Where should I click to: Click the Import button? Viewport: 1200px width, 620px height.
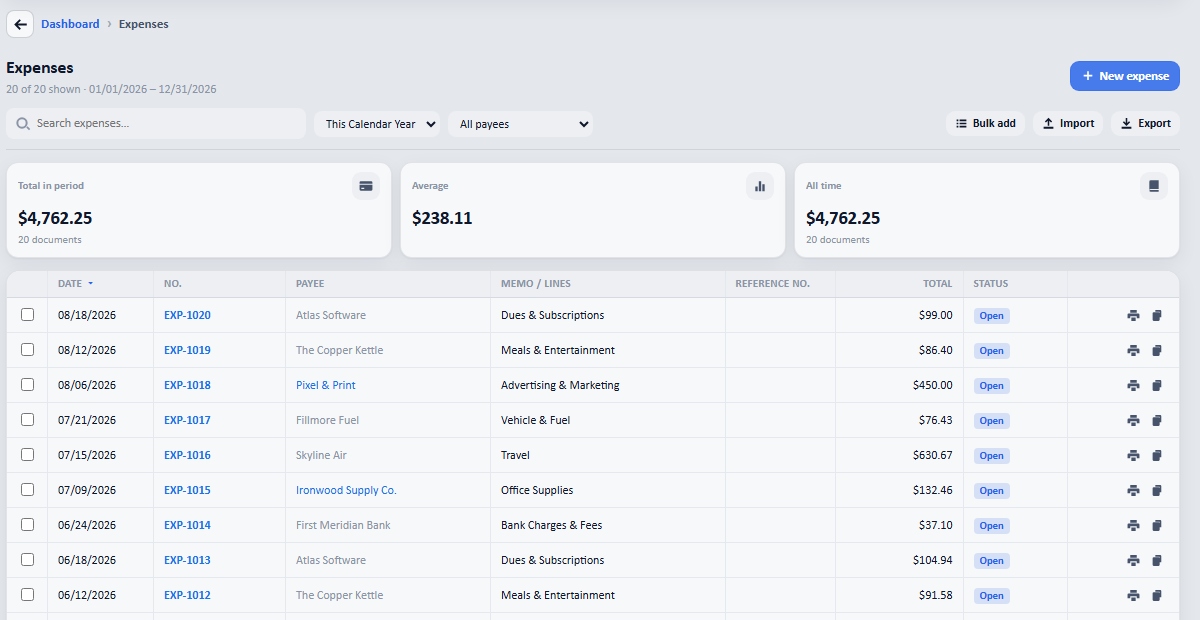[1068, 124]
